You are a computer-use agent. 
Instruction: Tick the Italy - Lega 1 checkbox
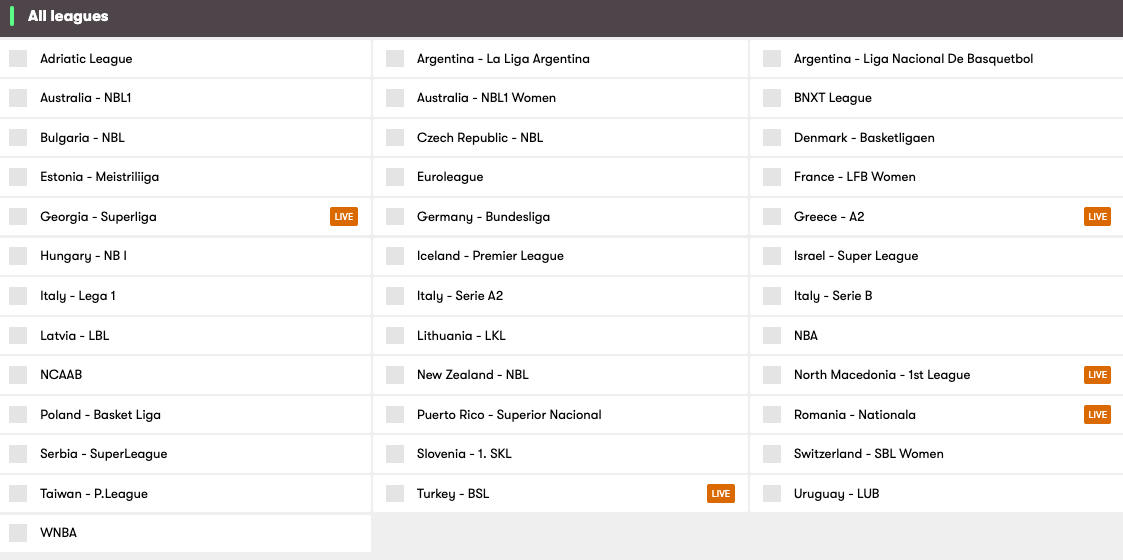click(x=18, y=296)
